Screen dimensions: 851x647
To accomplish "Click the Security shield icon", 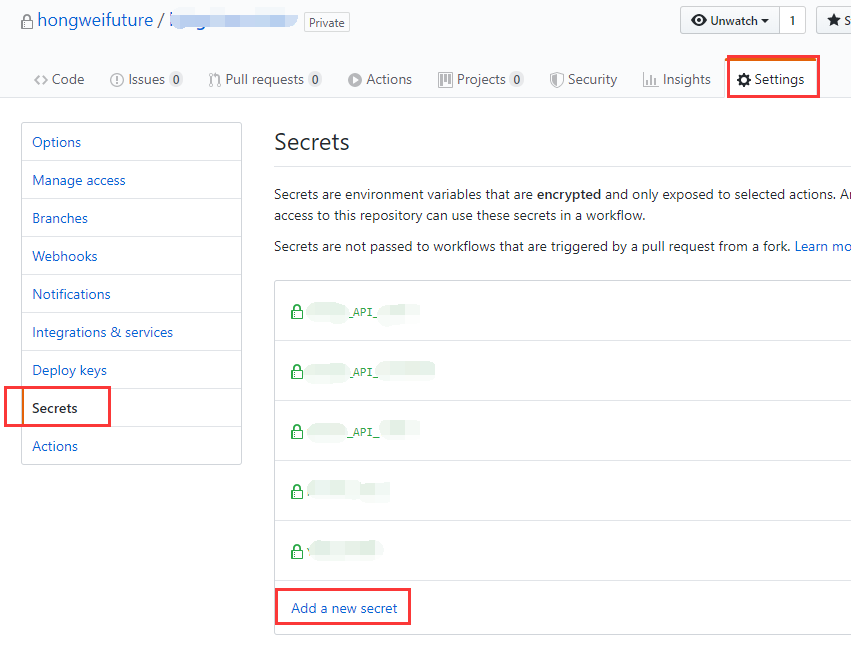I will coord(556,80).
